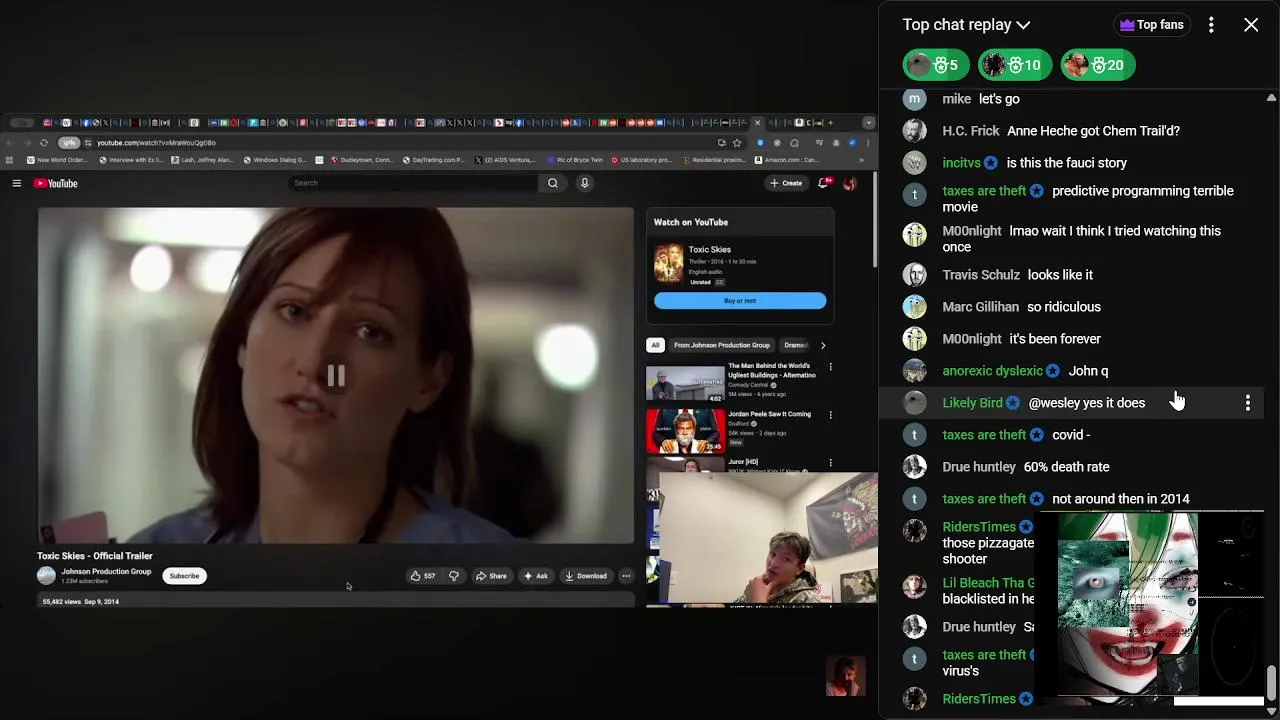This screenshot has height=720, width=1280.
Task: Close the active browser tab
Action: tap(757, 123)
